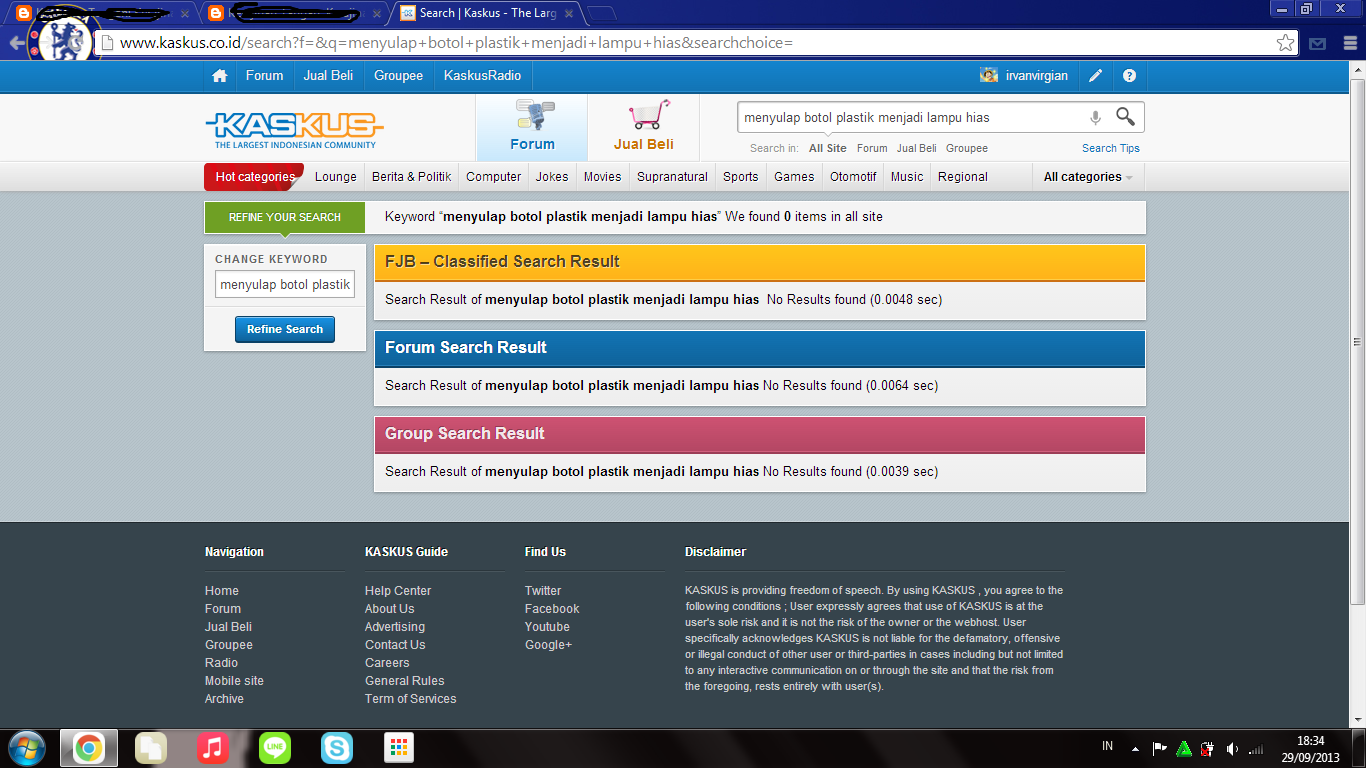The image size is (1366, 768).
Task: Open Windows Start menu
Action: point(26,748)
